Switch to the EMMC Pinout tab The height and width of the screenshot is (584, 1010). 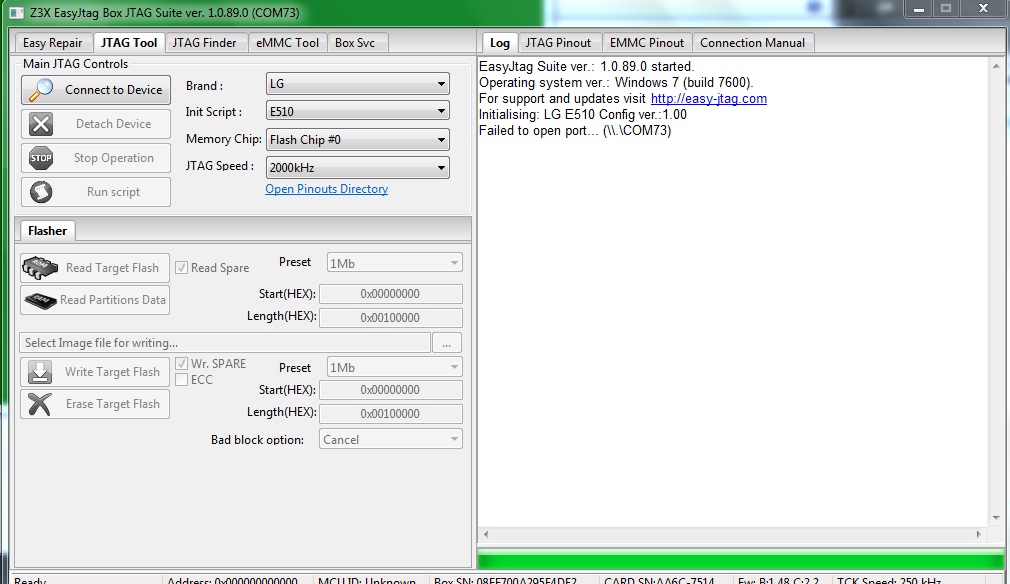pos(647,43)
